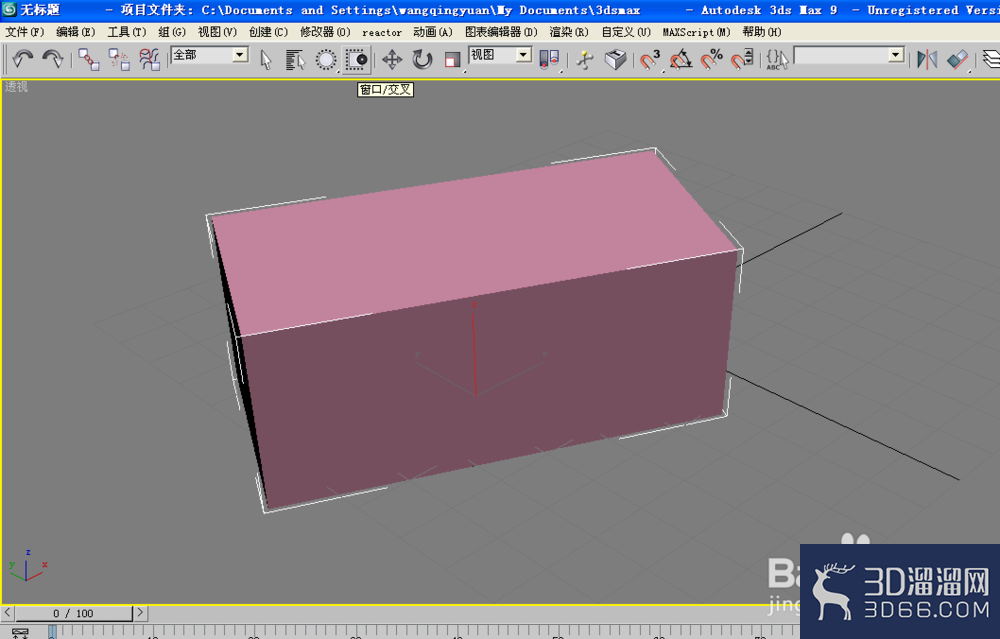Click the Edit Named Selection Sets icon
The height and width of the screenshot is (639, 1000).
[777, 59]
